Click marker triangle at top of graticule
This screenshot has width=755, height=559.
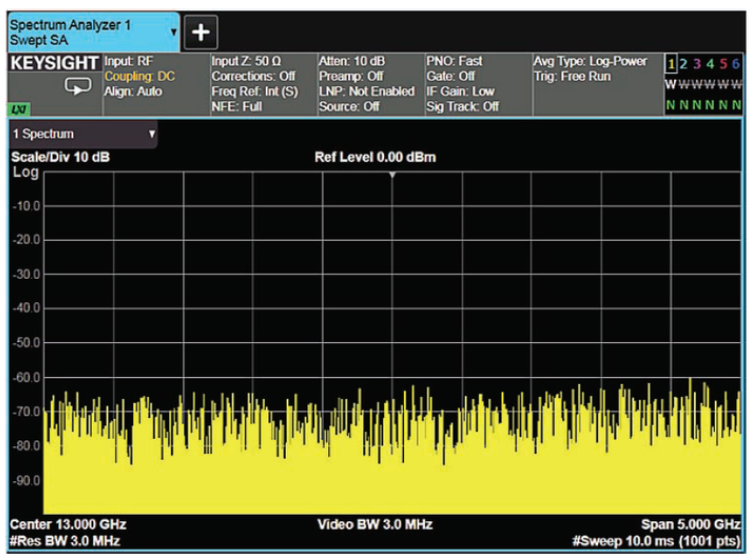tap(393, 176)
